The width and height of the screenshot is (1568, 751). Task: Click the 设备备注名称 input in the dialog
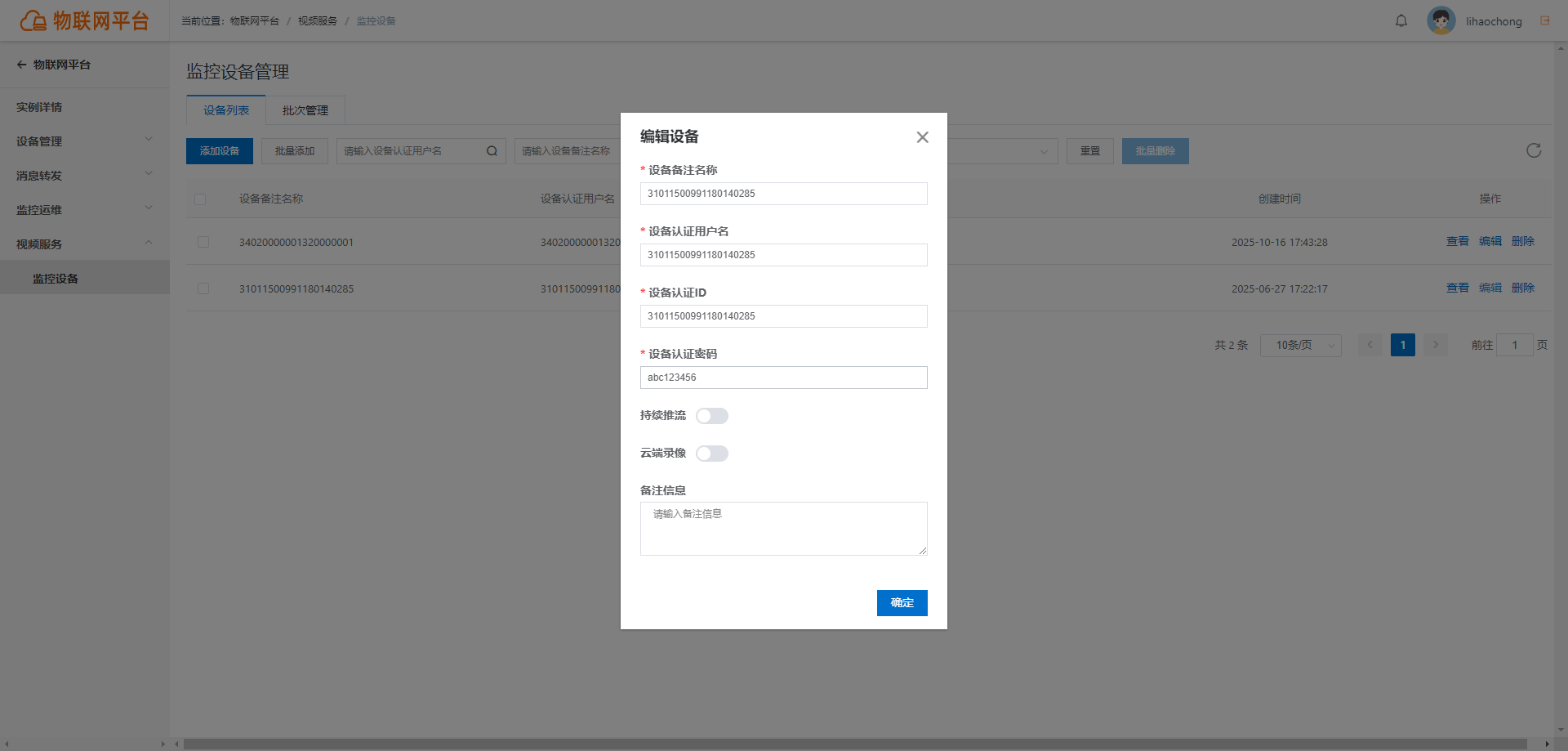pyautogui.click(x=784, y=194)
